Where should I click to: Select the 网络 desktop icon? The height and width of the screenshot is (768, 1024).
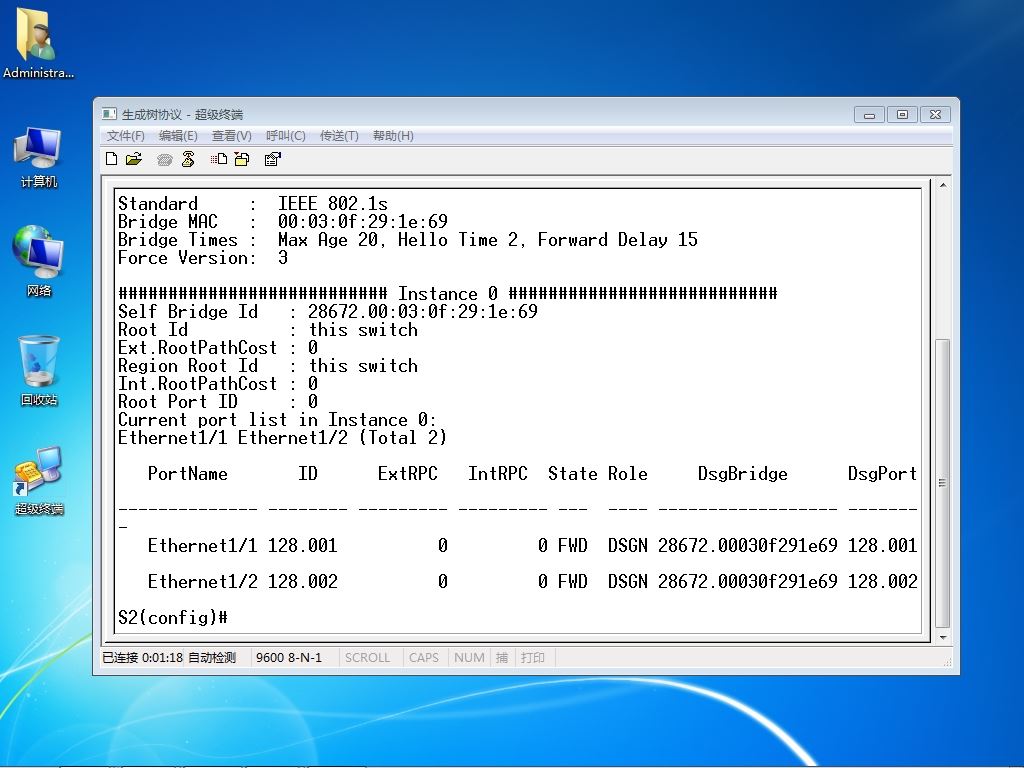[38, 261]
